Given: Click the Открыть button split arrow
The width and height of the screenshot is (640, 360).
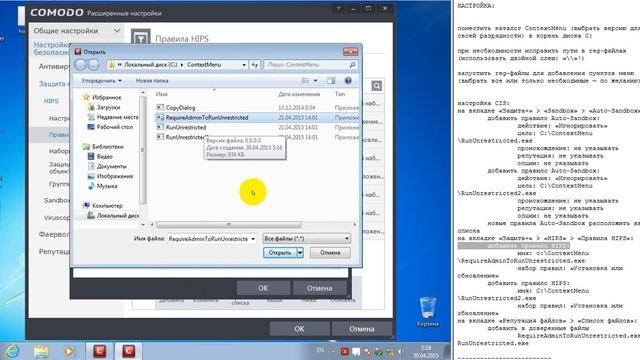Looking at the screenshot, I should pyautogui.click(x=300, y=253).
